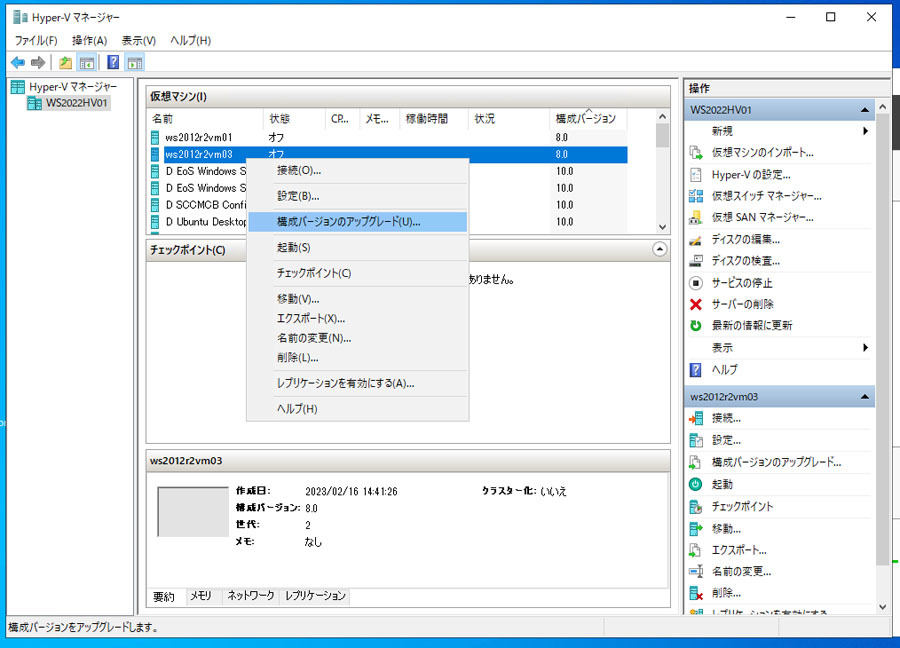The image size is (900, 648).
Task: Collapse the ws2012r2vm03 actions section
Action: pyautogui.click(x=864, y=397)
